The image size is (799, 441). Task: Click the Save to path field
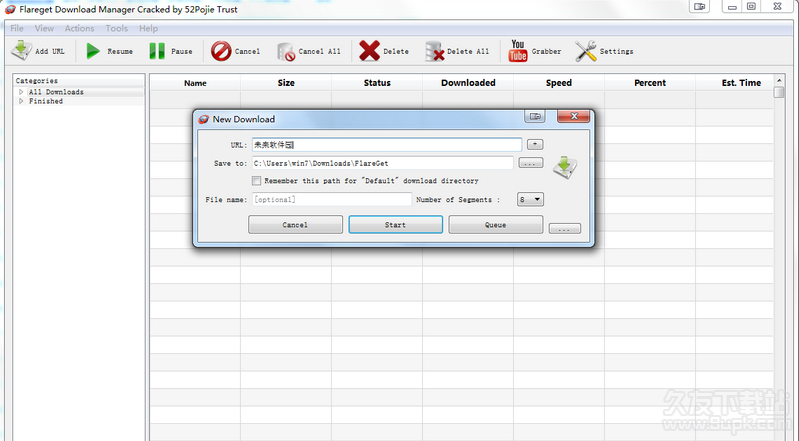pyautogui.click(x=383, y=163)
